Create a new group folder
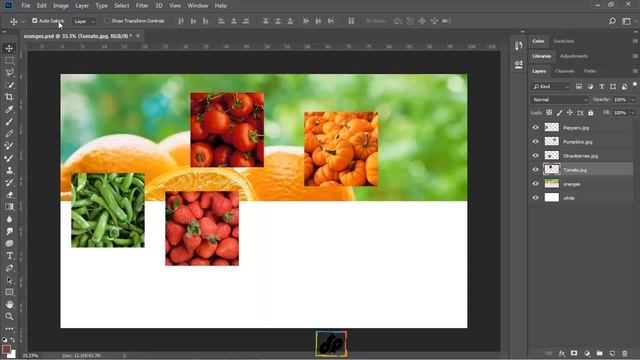Image resolution: width=640 pixels, height=360 pixels. click(x=599, y=353)
